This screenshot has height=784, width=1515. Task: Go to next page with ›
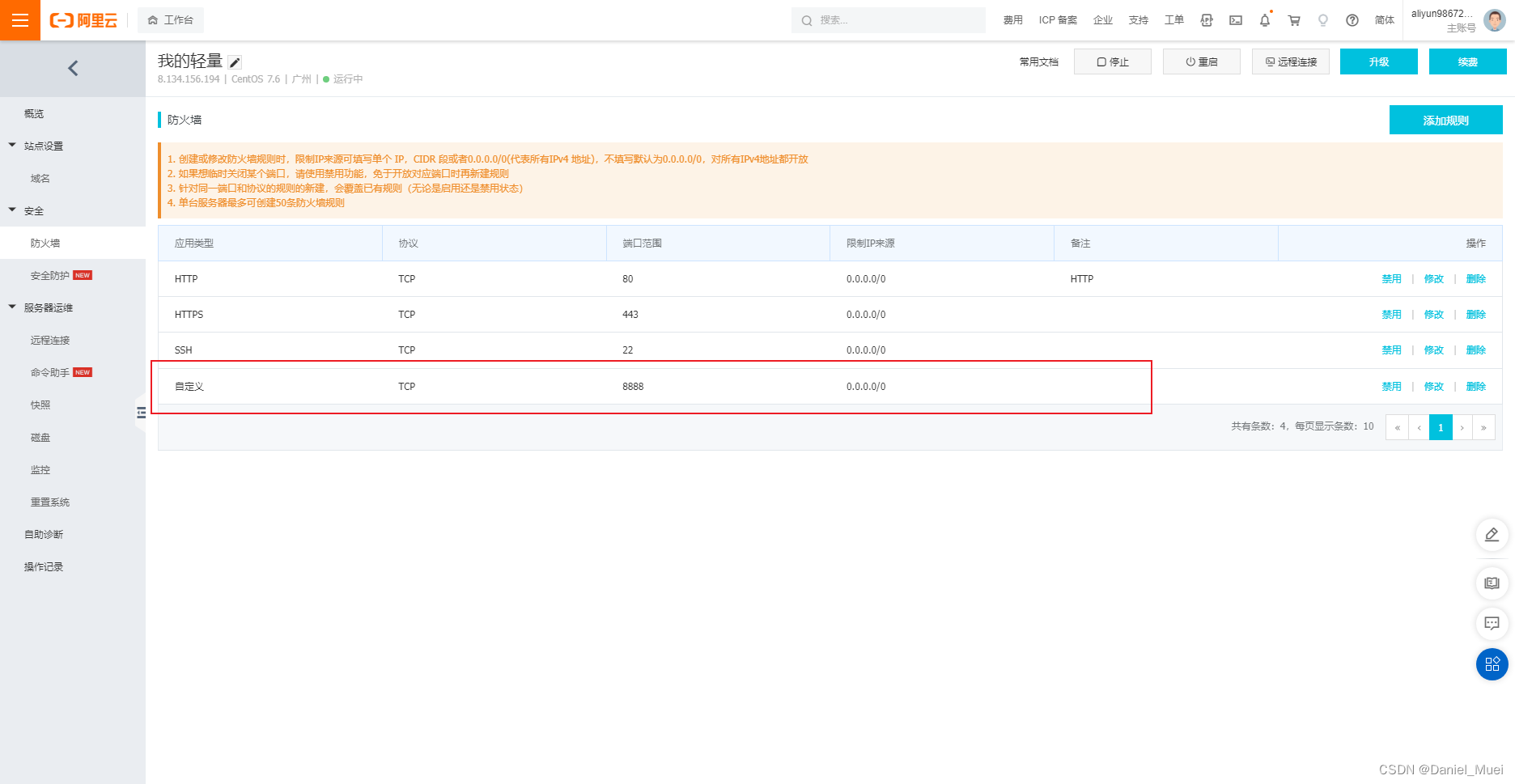pos(1462,427)
